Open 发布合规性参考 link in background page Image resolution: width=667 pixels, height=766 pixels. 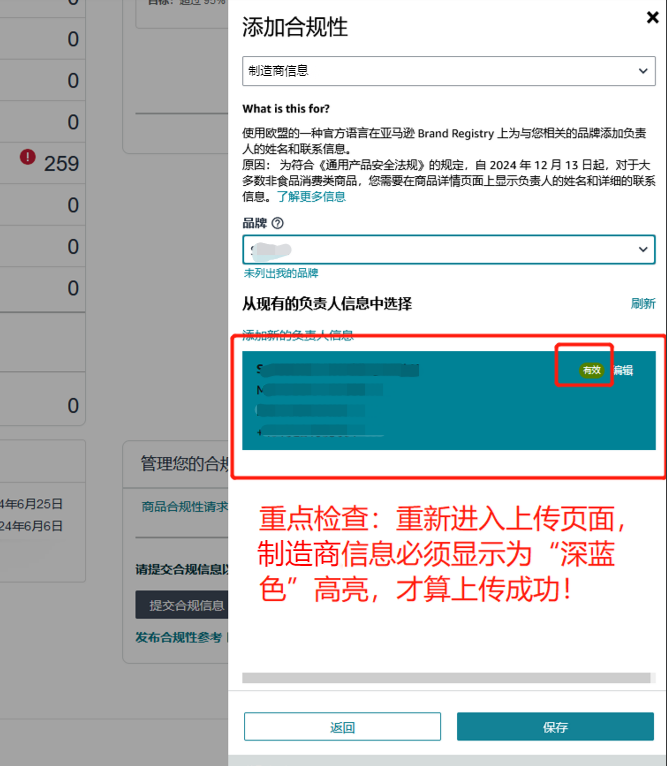pos(178,638)
